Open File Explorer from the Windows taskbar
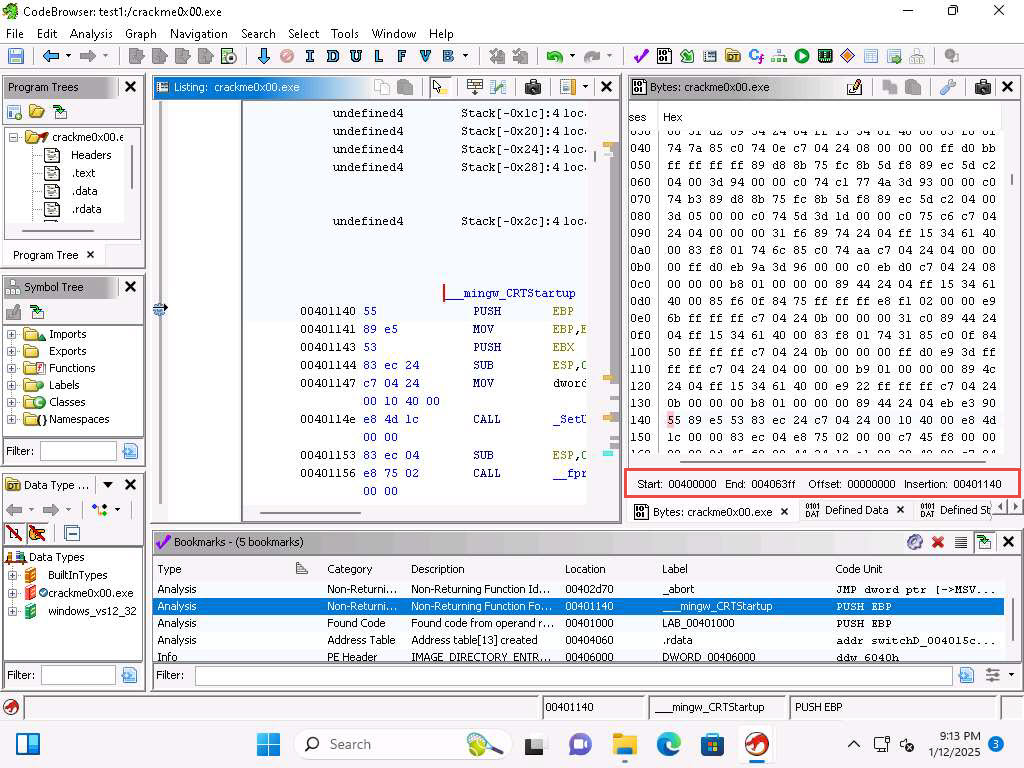 point(624,744)
